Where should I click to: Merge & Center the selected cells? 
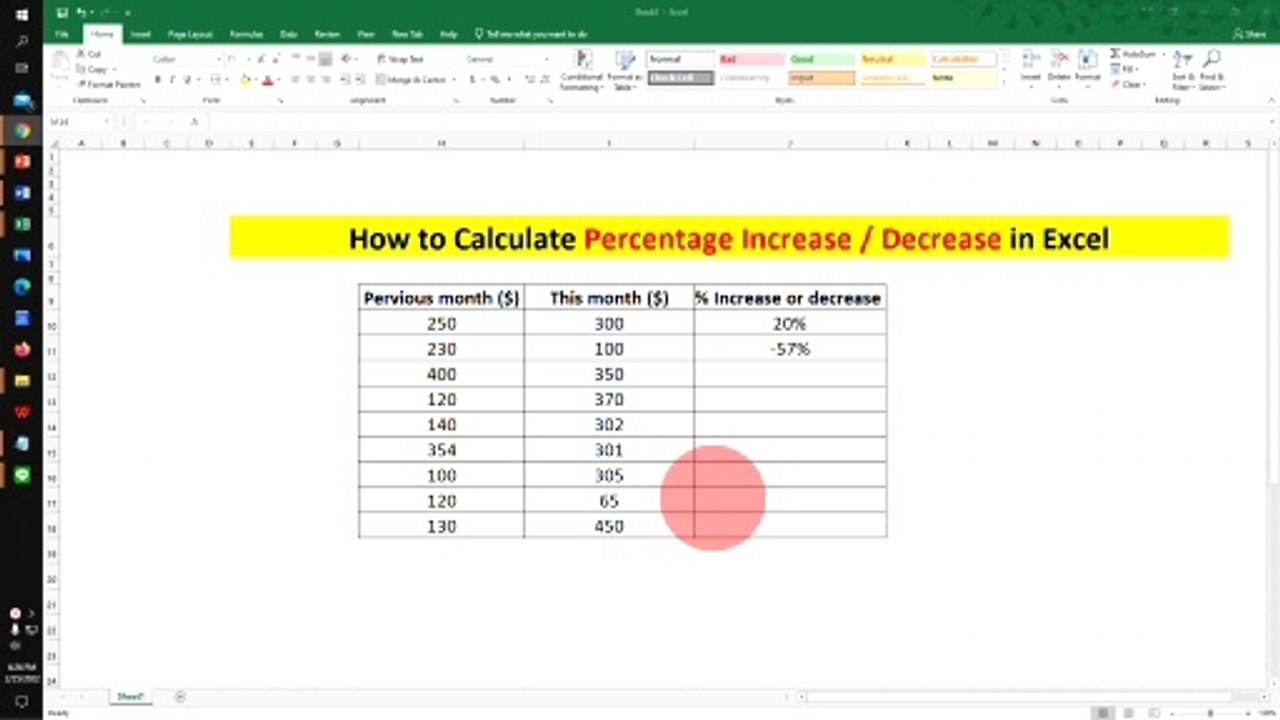click(x=413, y=80)
